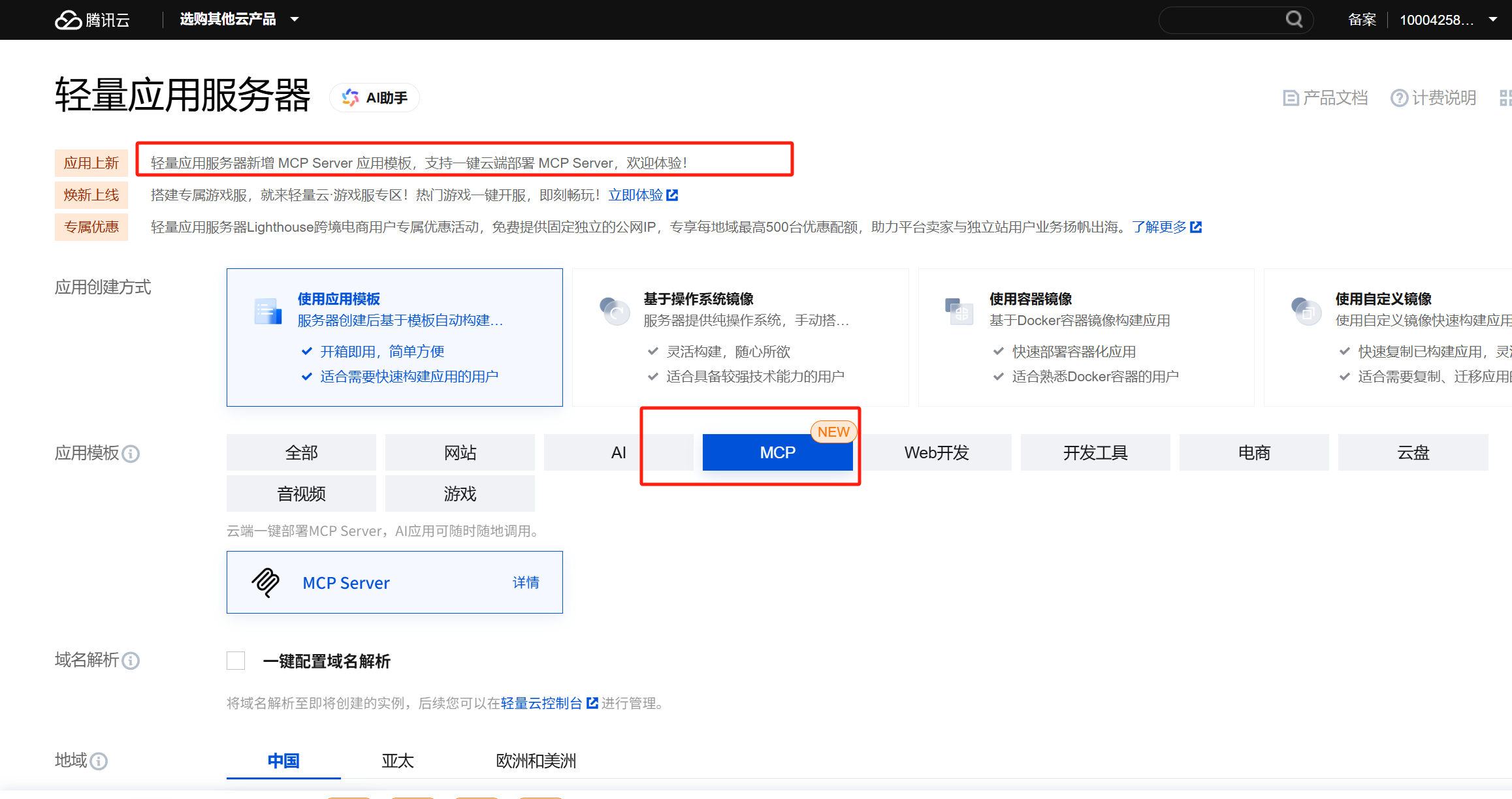
Task: Click the 计费说明 question mark icon
Action: click(1399, 98)
